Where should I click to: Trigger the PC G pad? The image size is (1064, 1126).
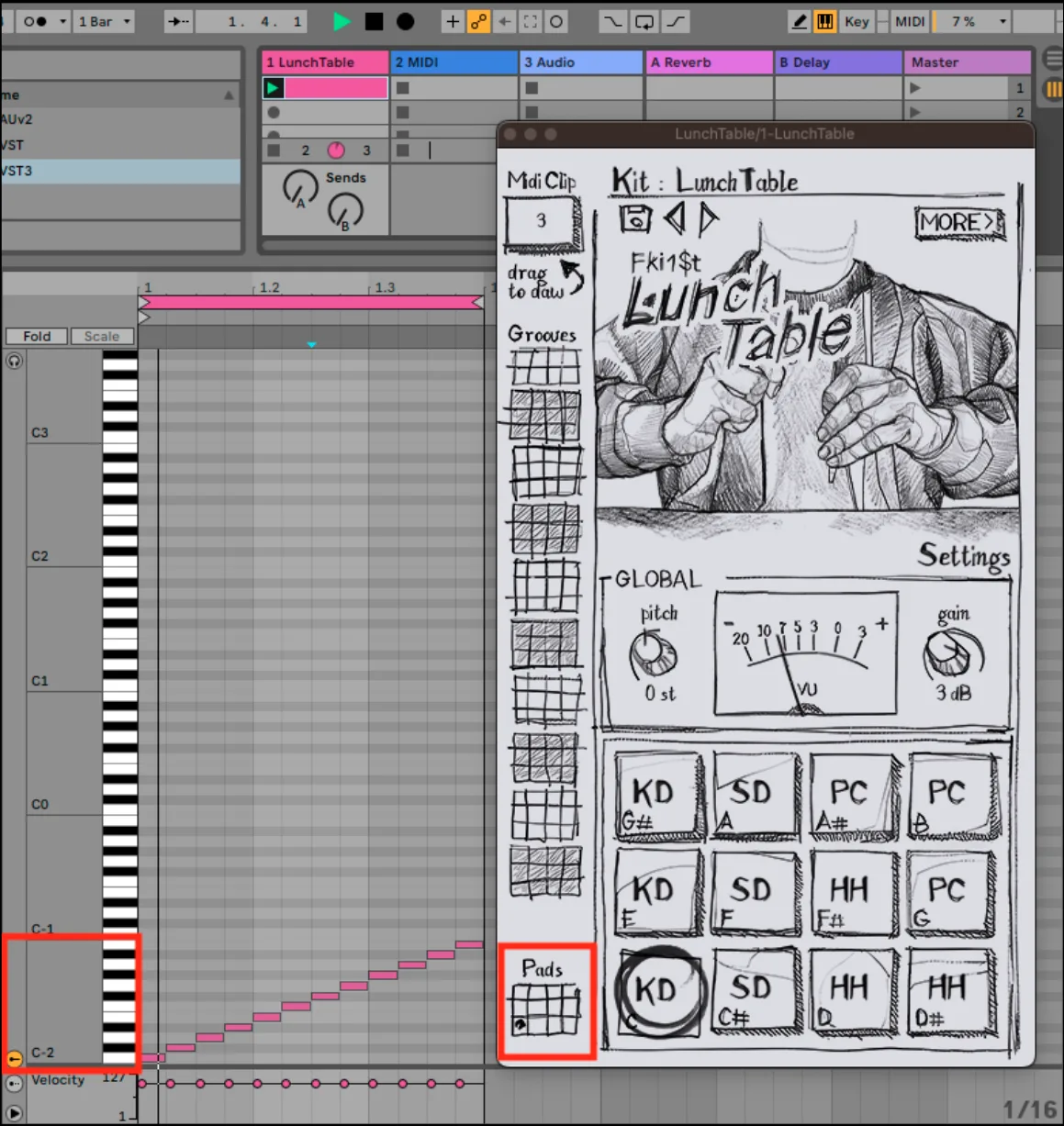click(952, 893)
